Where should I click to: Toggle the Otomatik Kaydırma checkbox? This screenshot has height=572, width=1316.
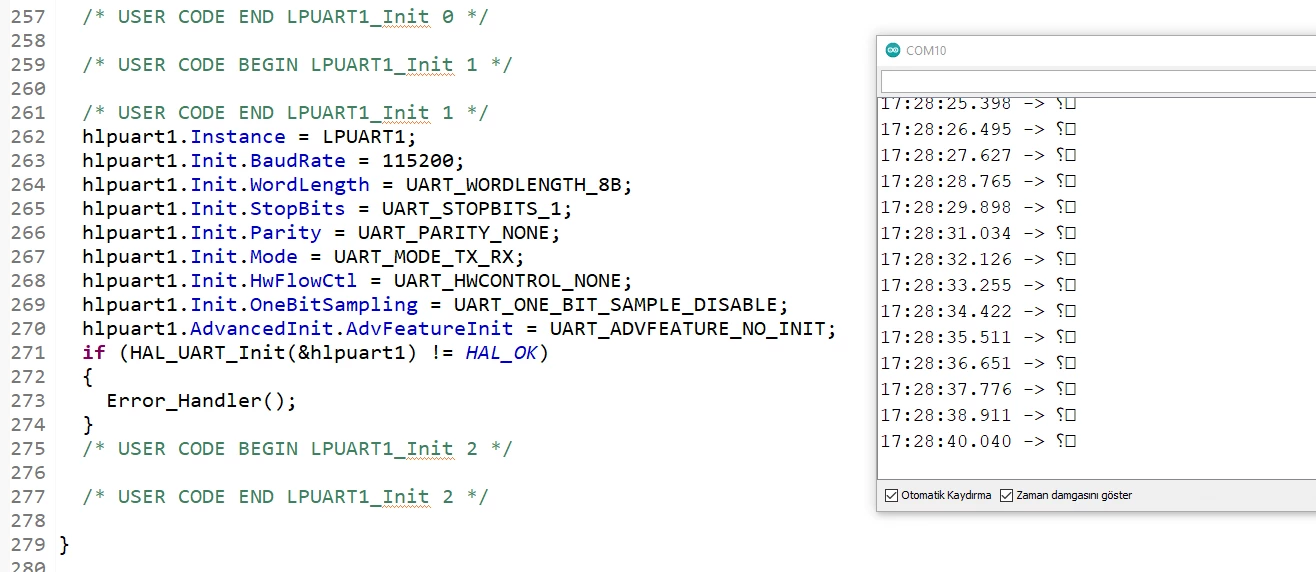pos(892,495)
